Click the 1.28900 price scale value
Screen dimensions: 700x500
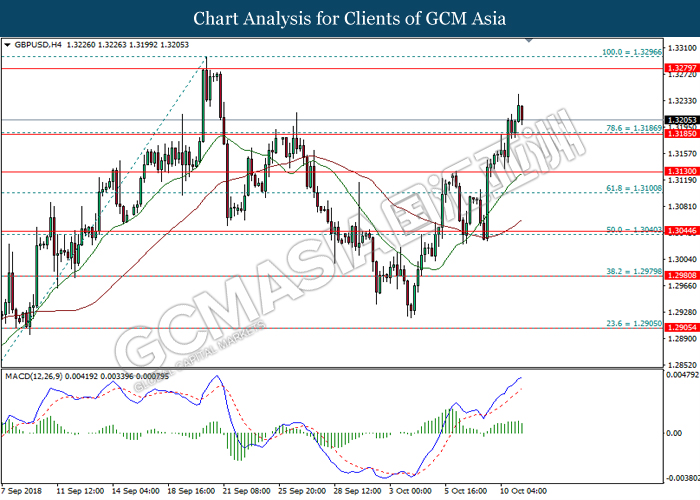pyautogui.click(x=682, y=339)
